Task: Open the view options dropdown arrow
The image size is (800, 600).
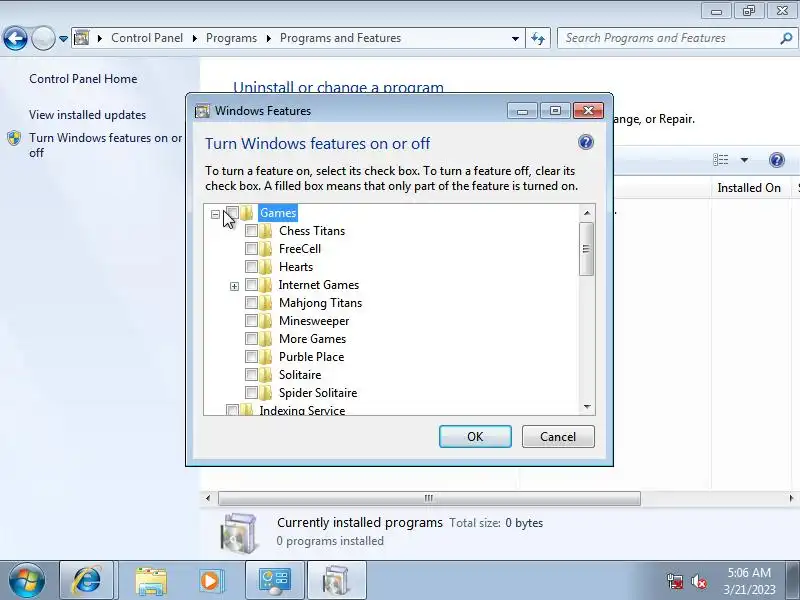Action: tap(744, 160)
